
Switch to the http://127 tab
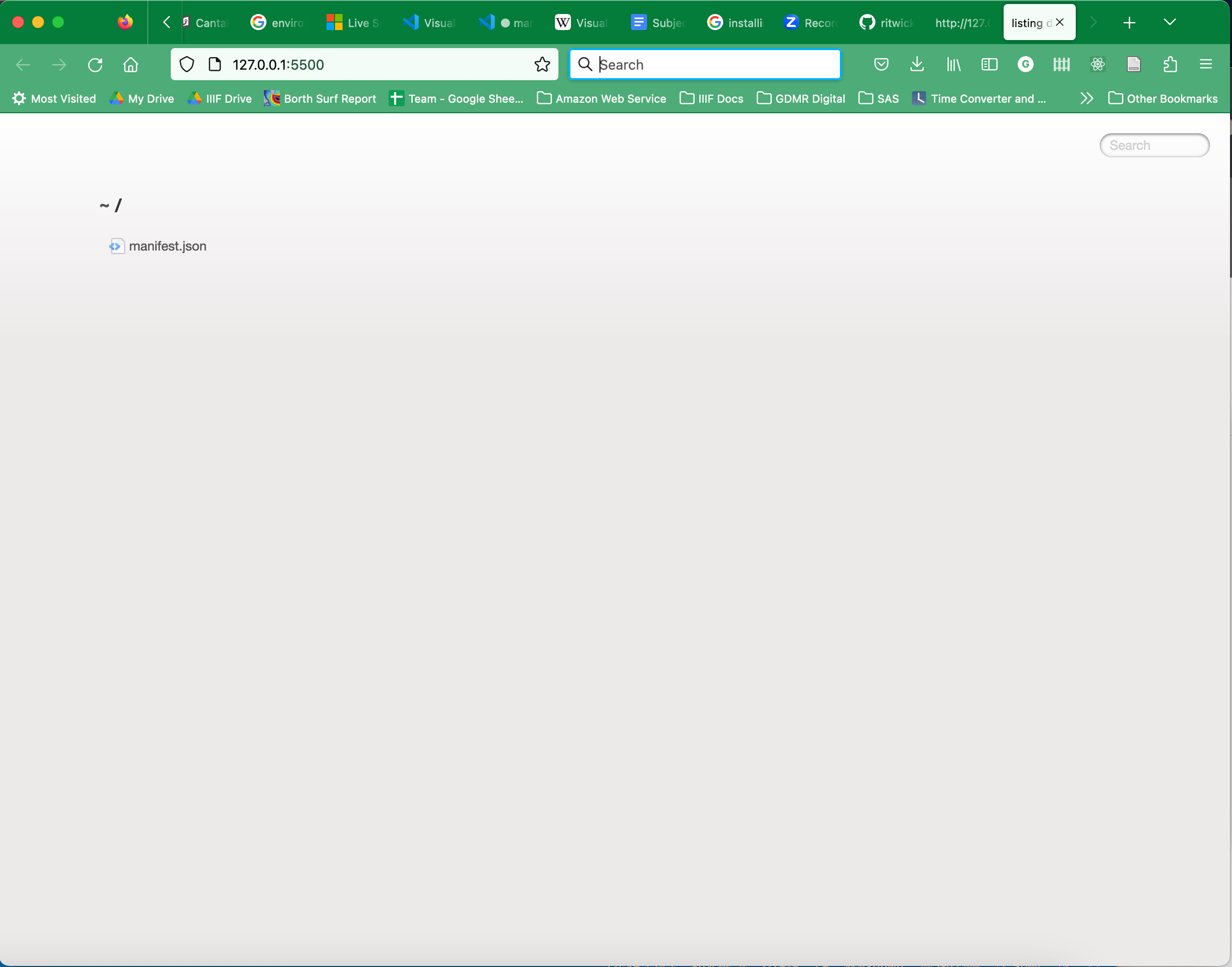(963, 23)
